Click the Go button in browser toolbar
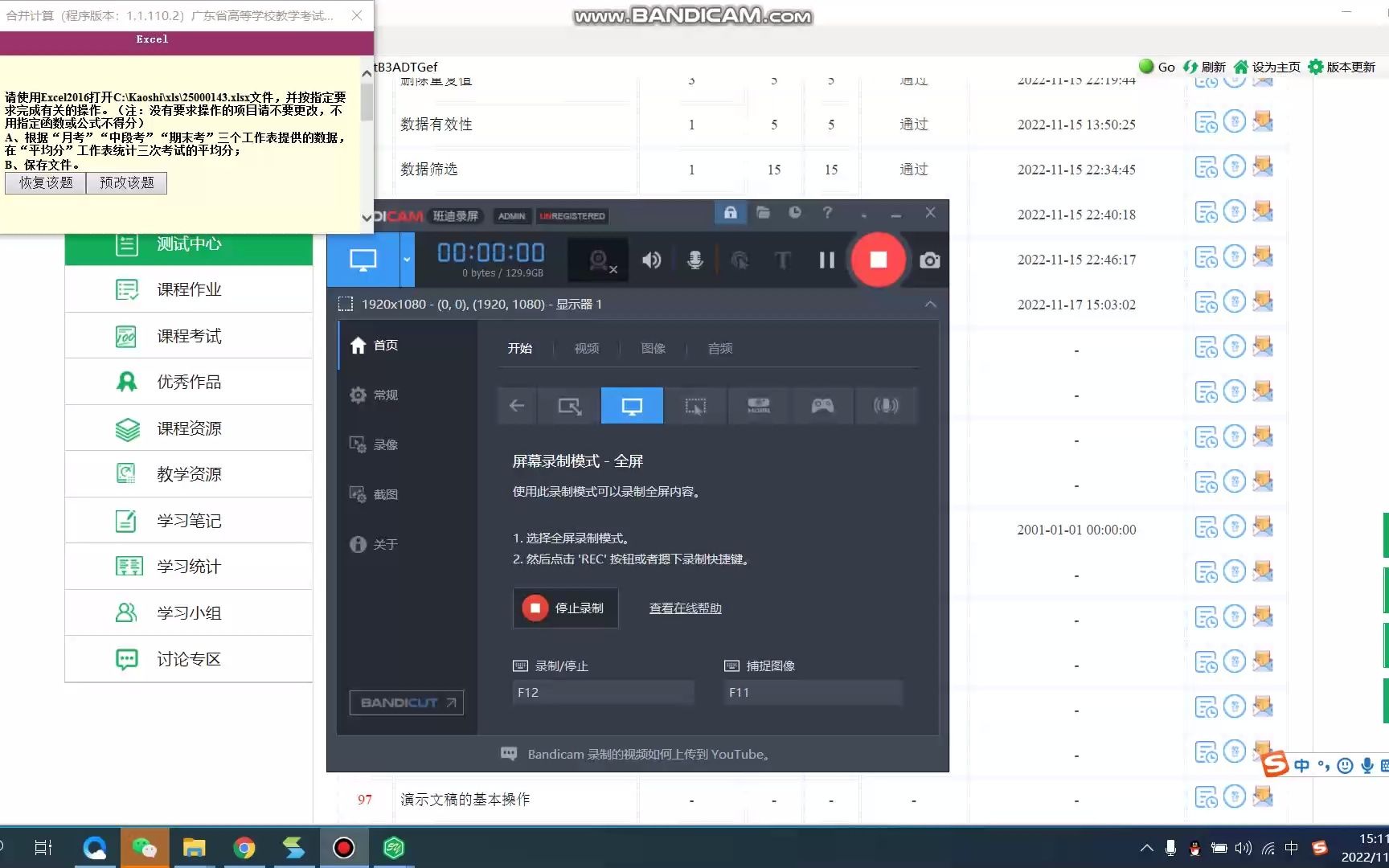Viewport: 1389px width, 868px height. 1157,67
